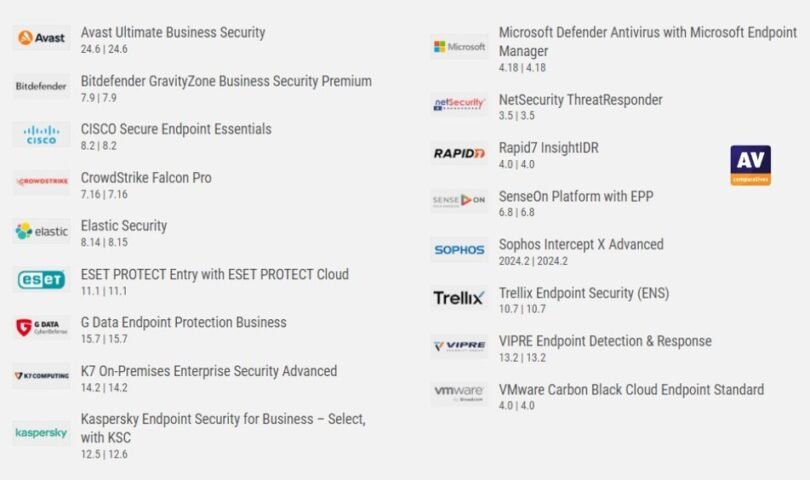Click the Sophos logo icon
810x480 pixels.
460,250
